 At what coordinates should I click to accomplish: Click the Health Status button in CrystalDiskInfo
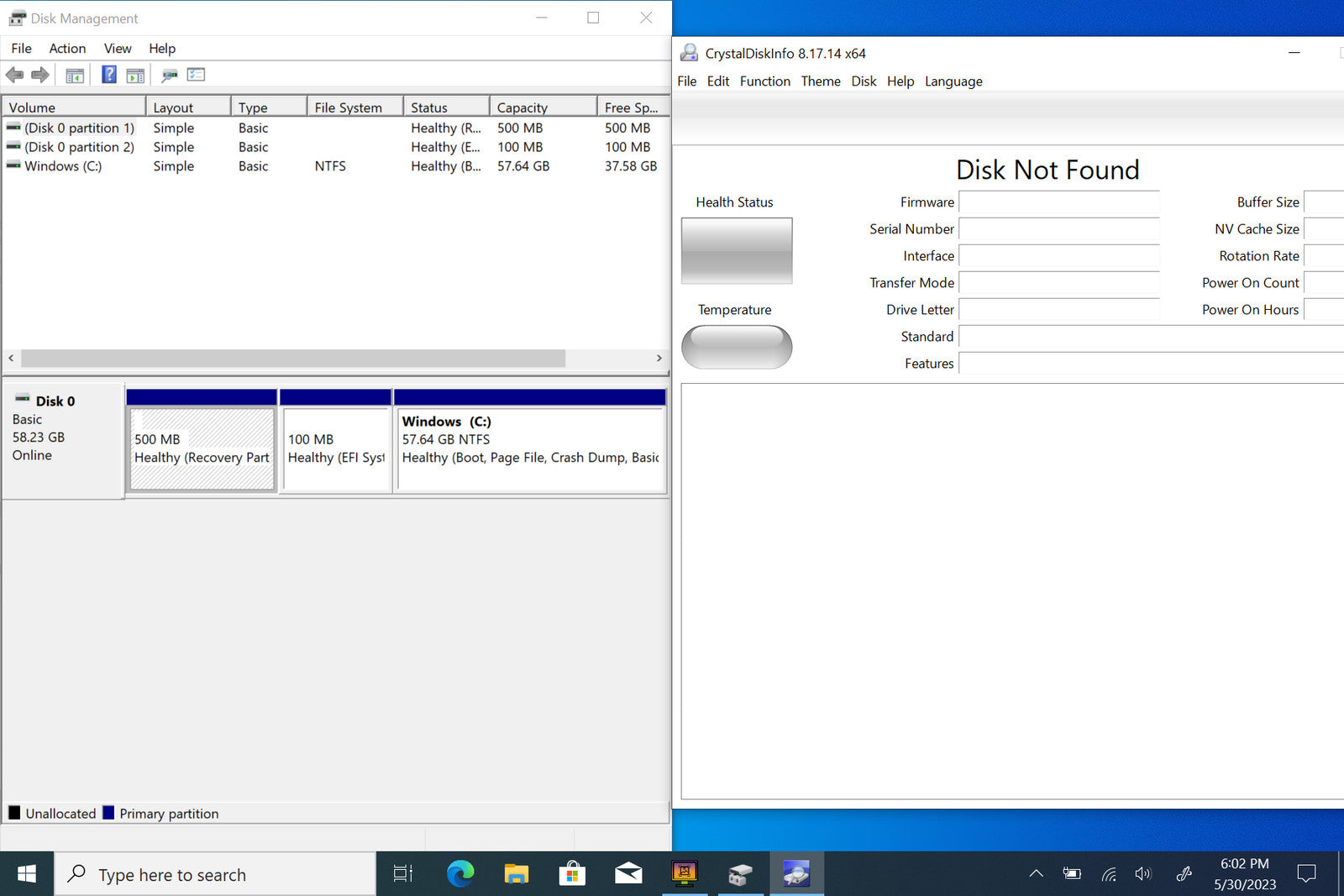737,250
